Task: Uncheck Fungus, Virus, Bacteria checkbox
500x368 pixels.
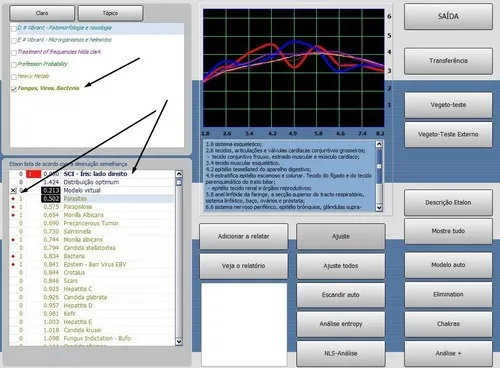Action: point(14,89)
